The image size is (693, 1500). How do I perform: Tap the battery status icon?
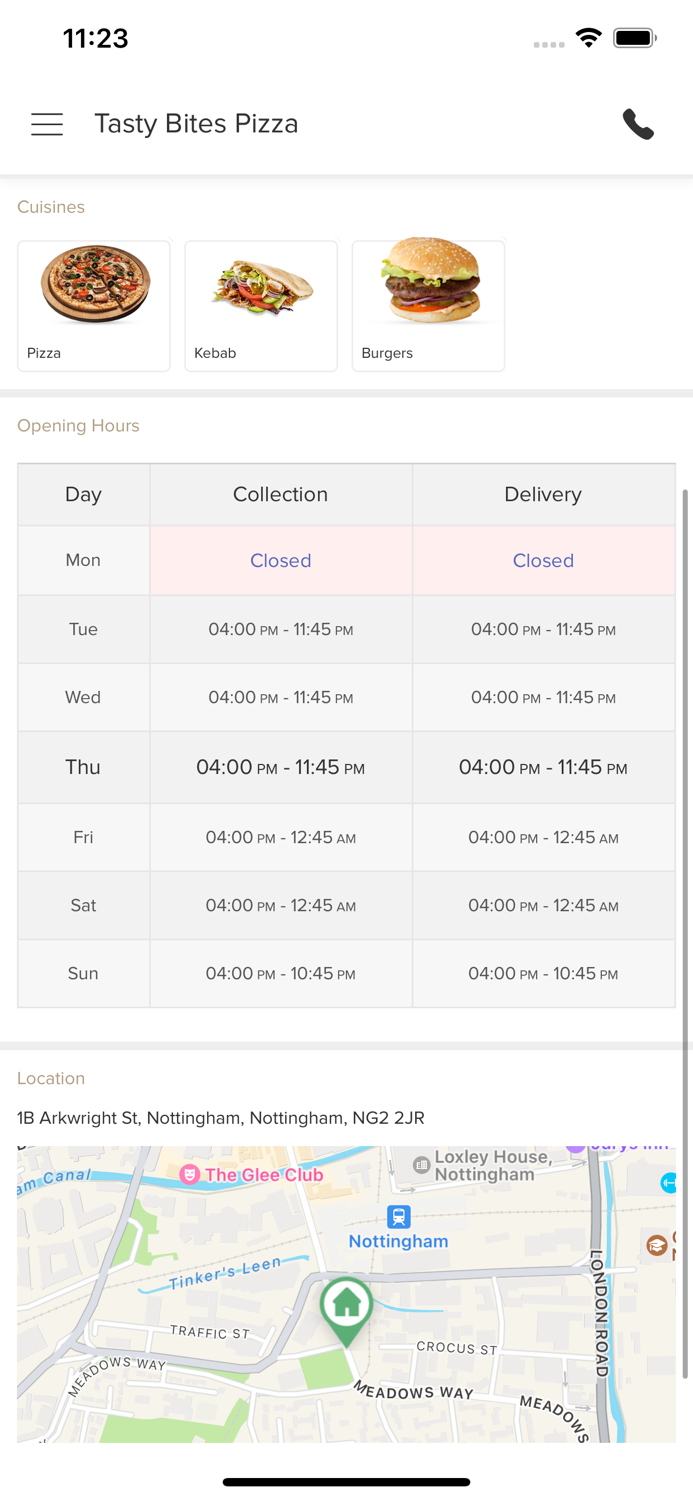pyautogui.click(x=635, y=38)
